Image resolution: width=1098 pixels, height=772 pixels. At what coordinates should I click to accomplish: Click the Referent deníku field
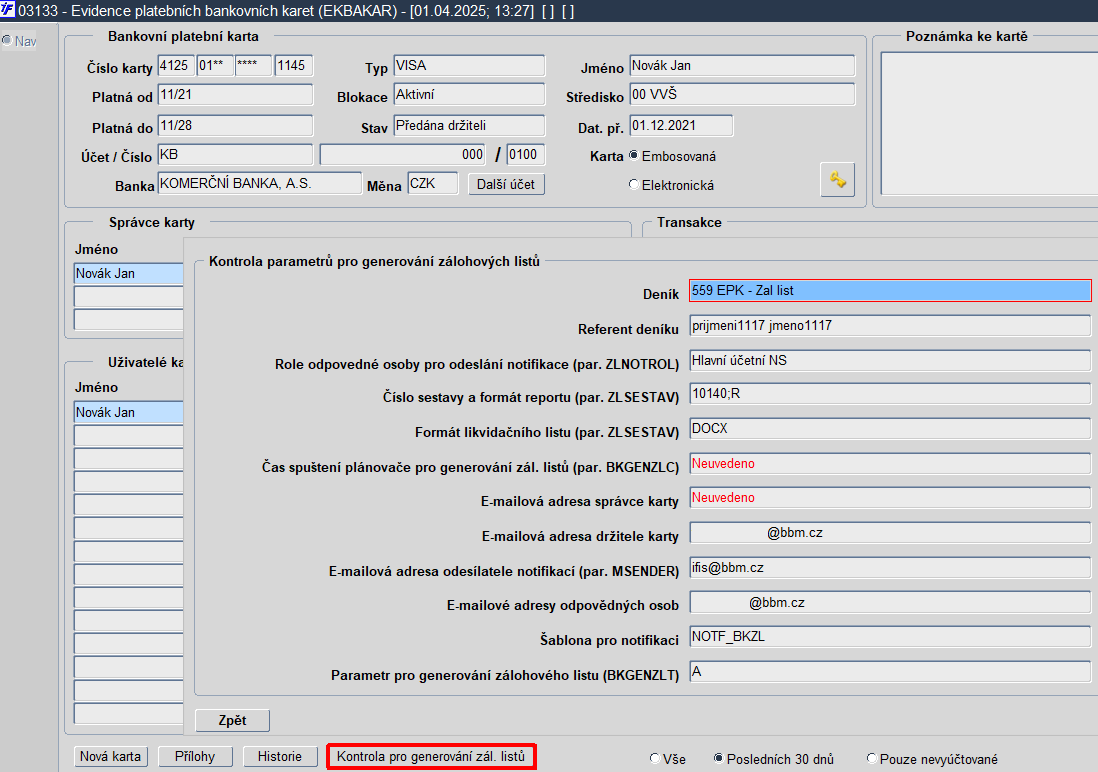(890, 325)
